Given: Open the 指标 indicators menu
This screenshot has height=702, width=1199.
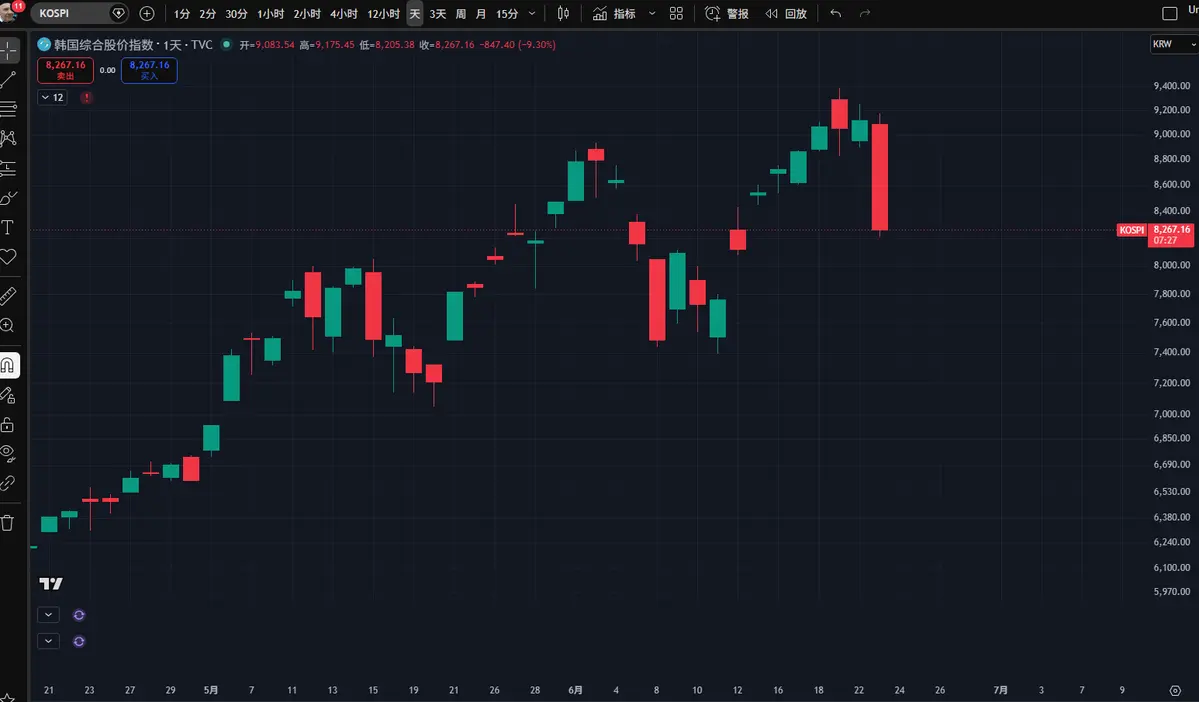Looking at the screenshot, I should click(615, 14).
